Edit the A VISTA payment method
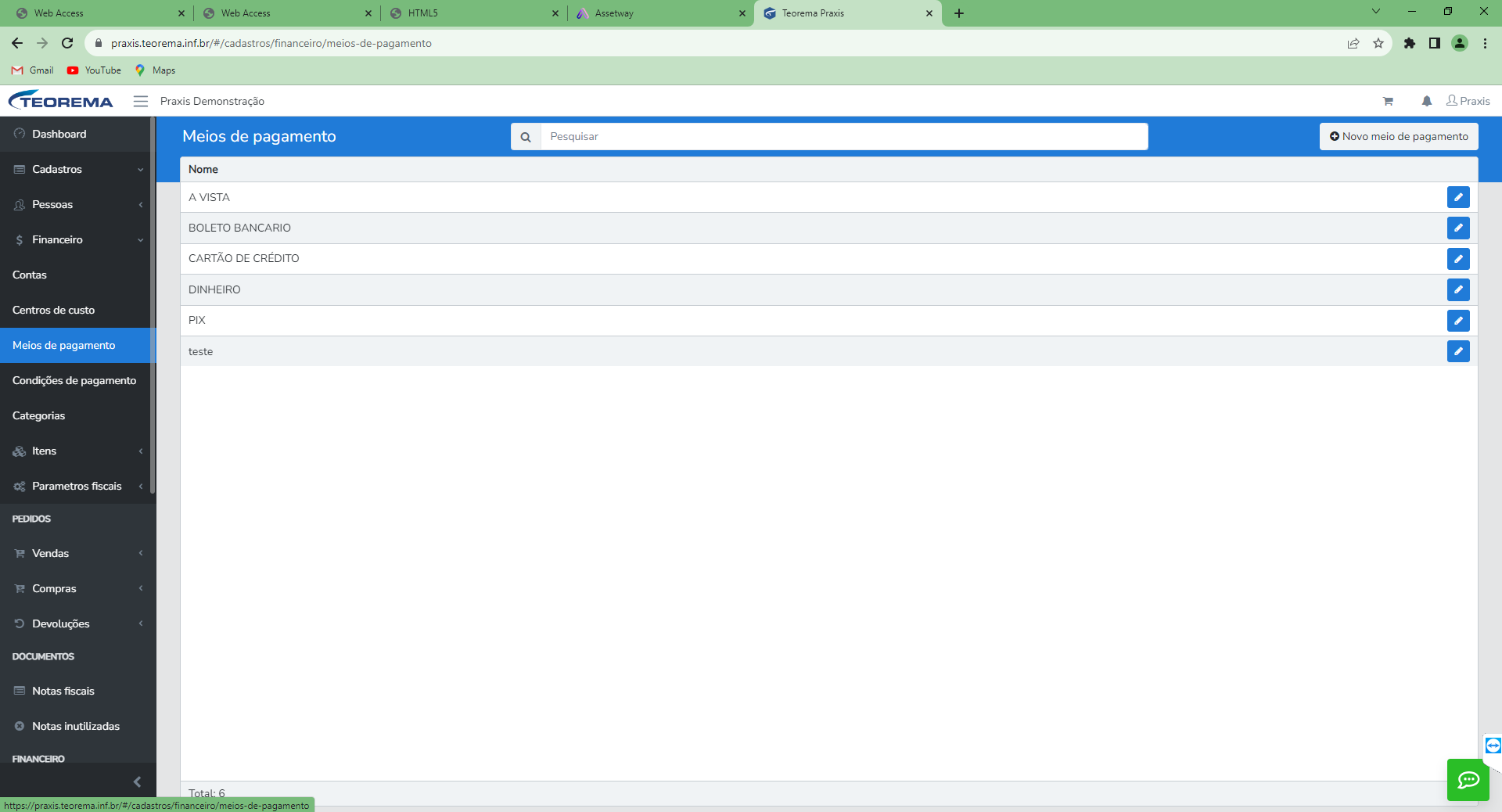Viewport: 1502px width, 812px height. [x=1458, y=197]
